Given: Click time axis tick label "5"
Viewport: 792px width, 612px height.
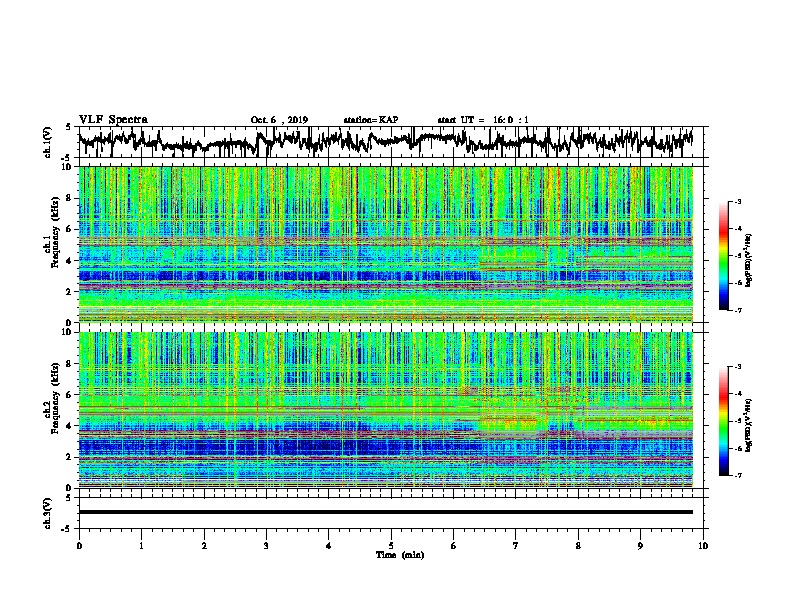Looking at the screenshot, I should point(391,546).
